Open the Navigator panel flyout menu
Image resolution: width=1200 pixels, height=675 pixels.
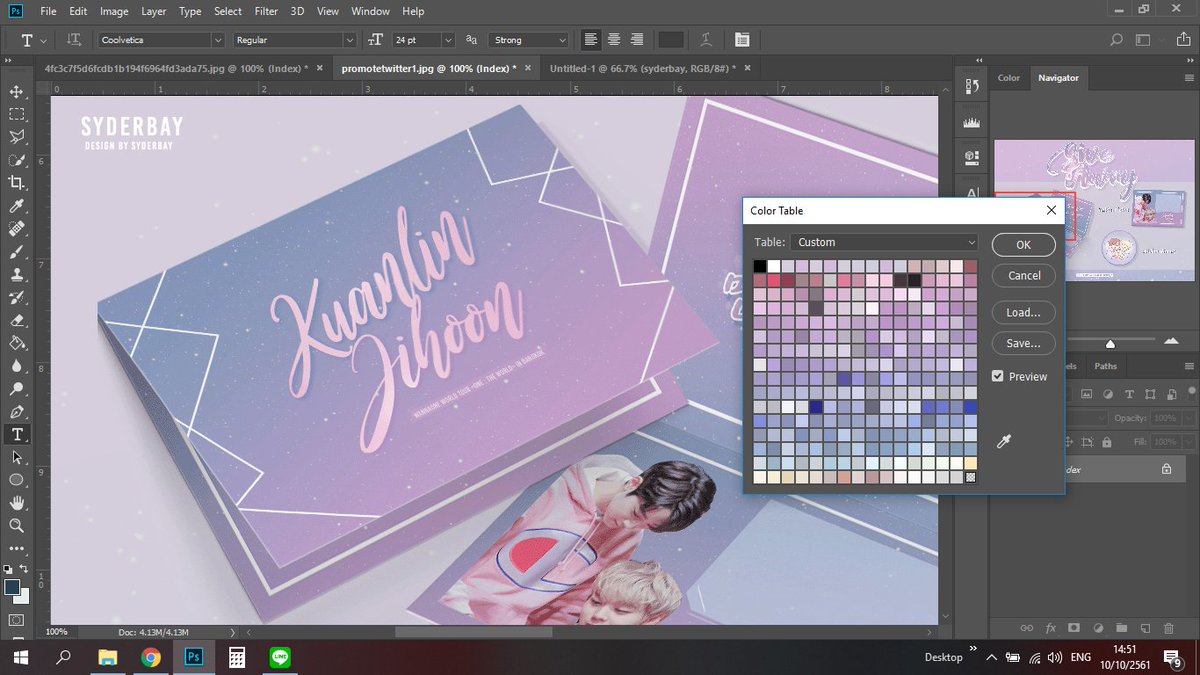pos(1187,77)
